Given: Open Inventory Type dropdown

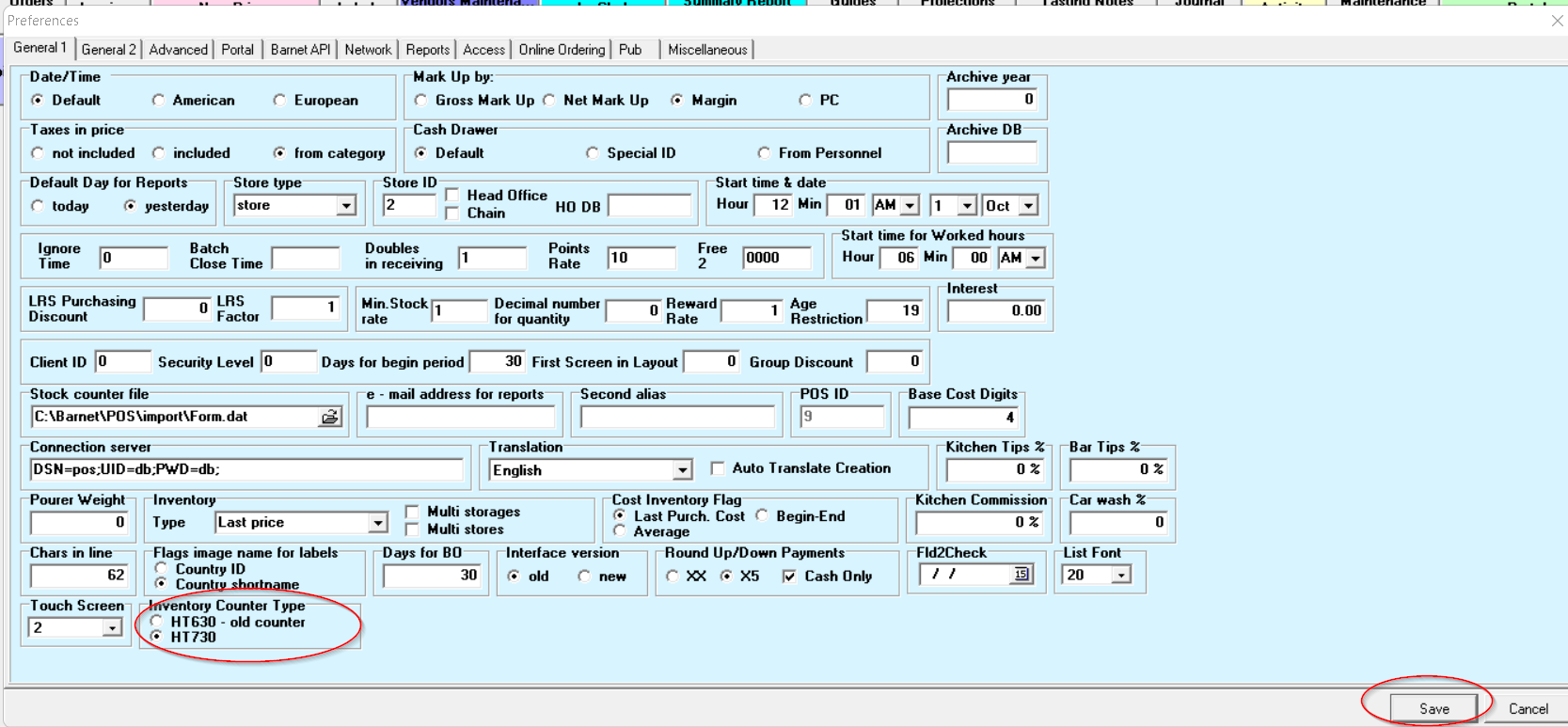Looking at the screenshot, I should tap(377, 522).
